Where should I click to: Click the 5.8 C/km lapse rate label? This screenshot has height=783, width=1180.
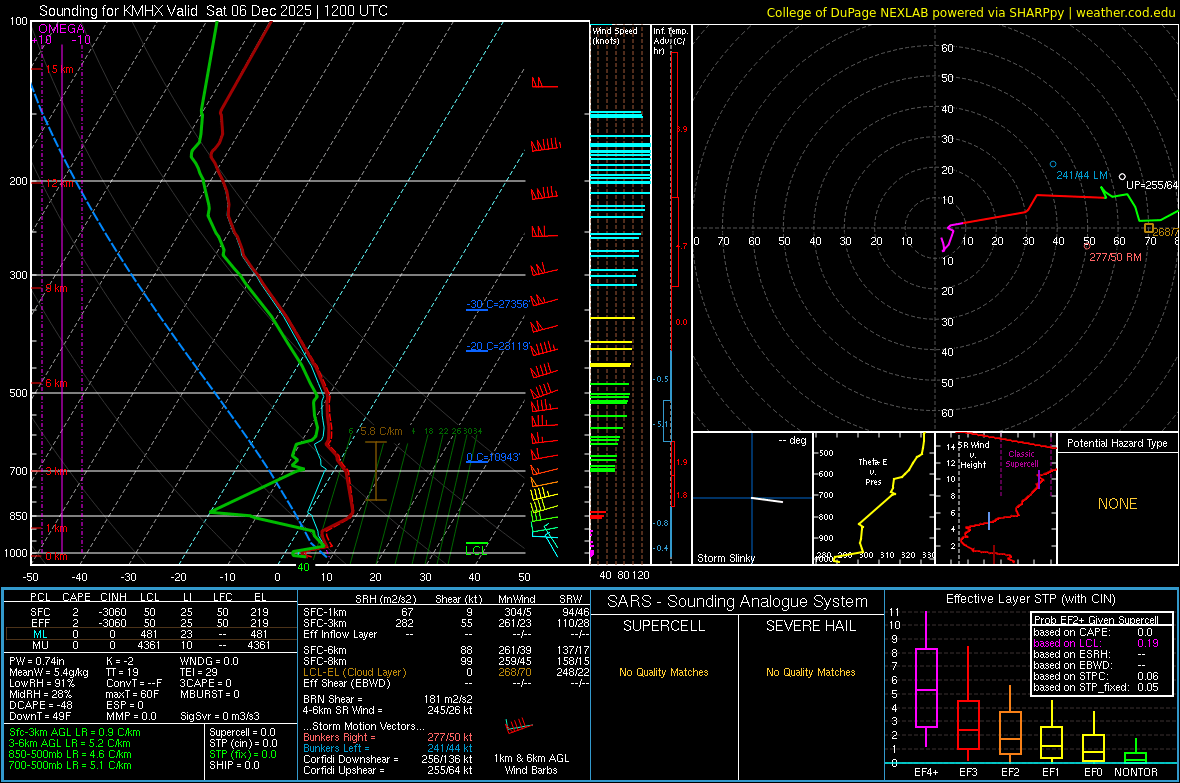point(381,431)
